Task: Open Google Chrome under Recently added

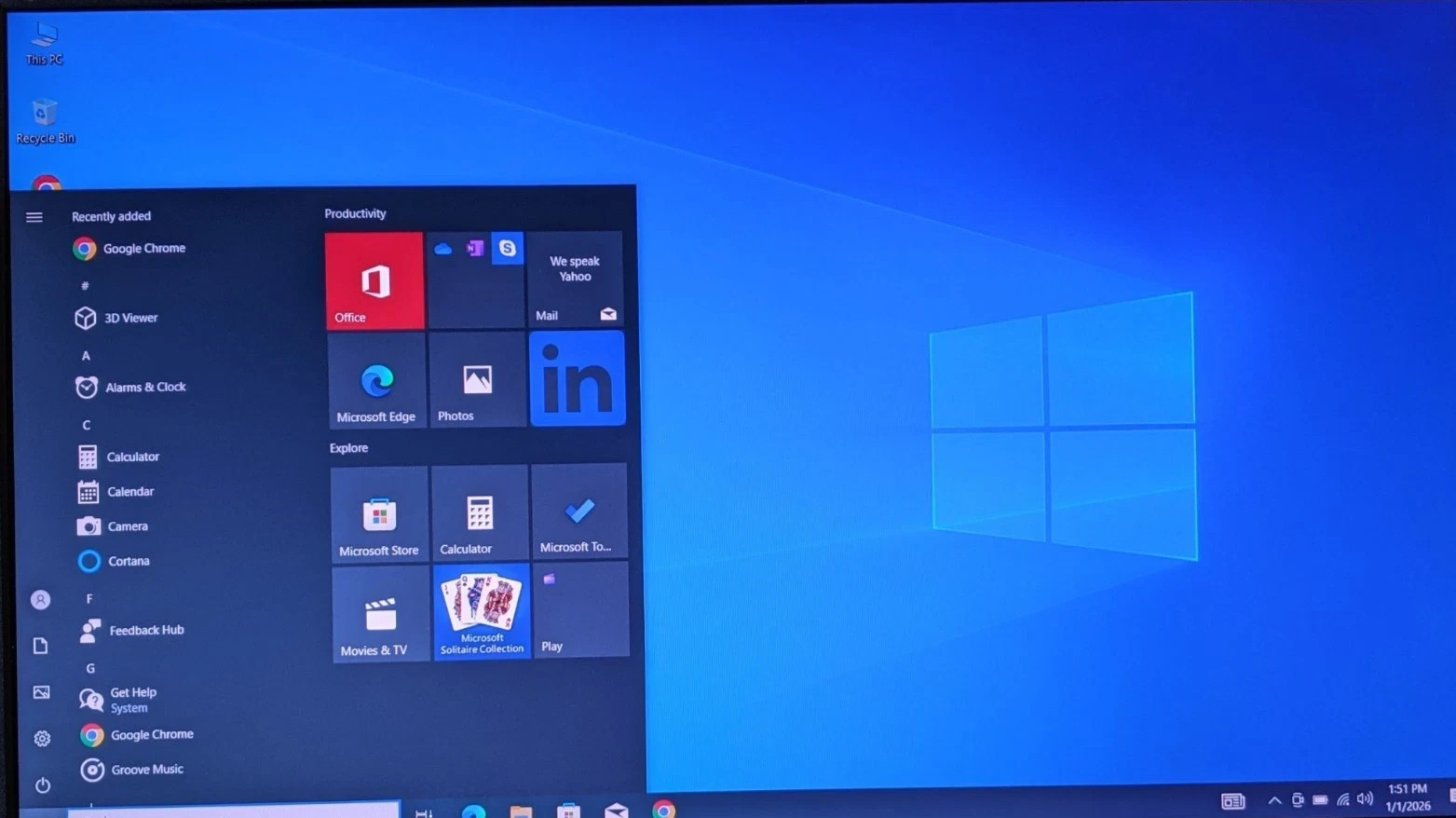Action: pos(130,249)
